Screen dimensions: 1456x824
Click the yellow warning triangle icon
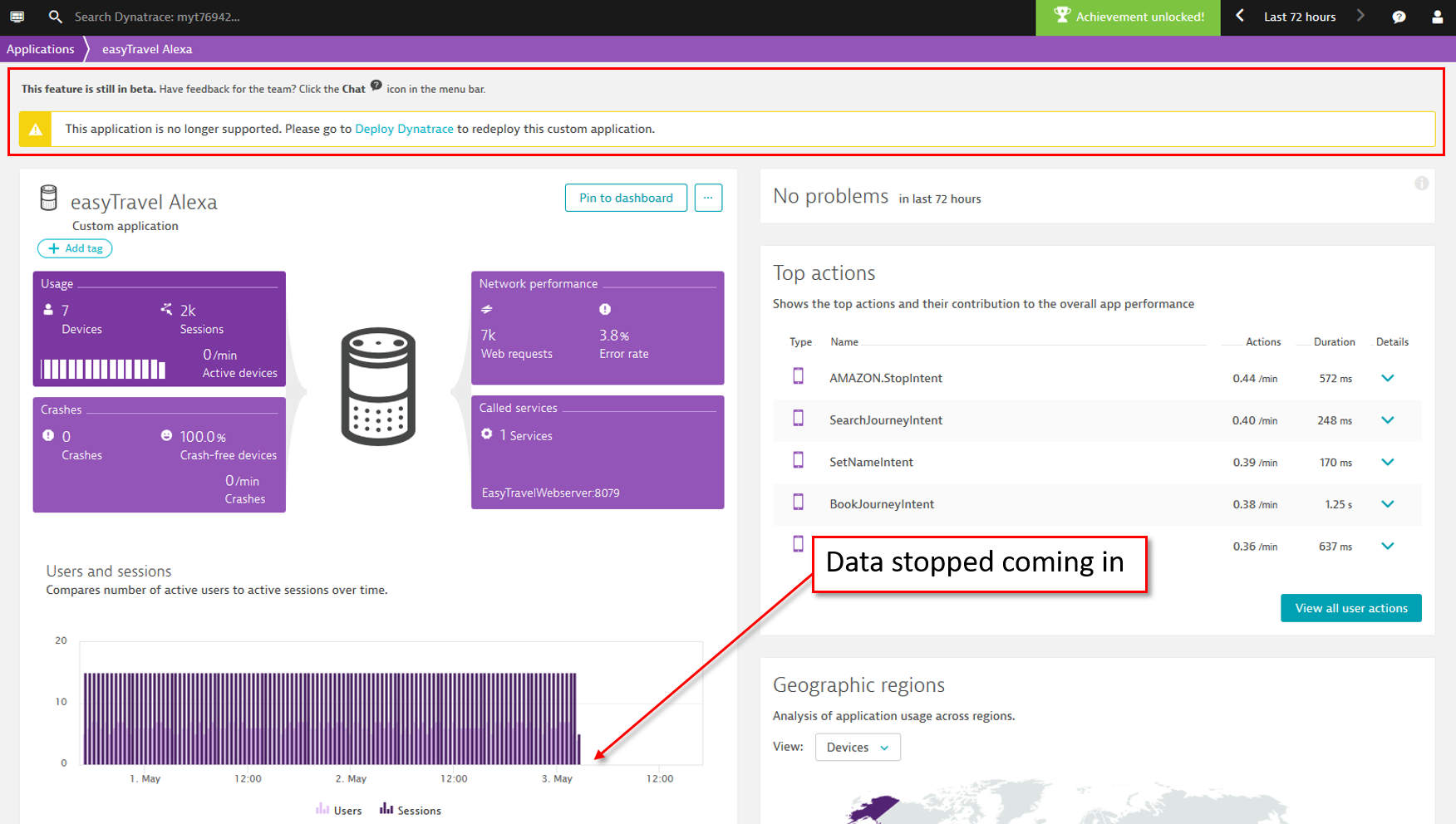tap(36, 130)
